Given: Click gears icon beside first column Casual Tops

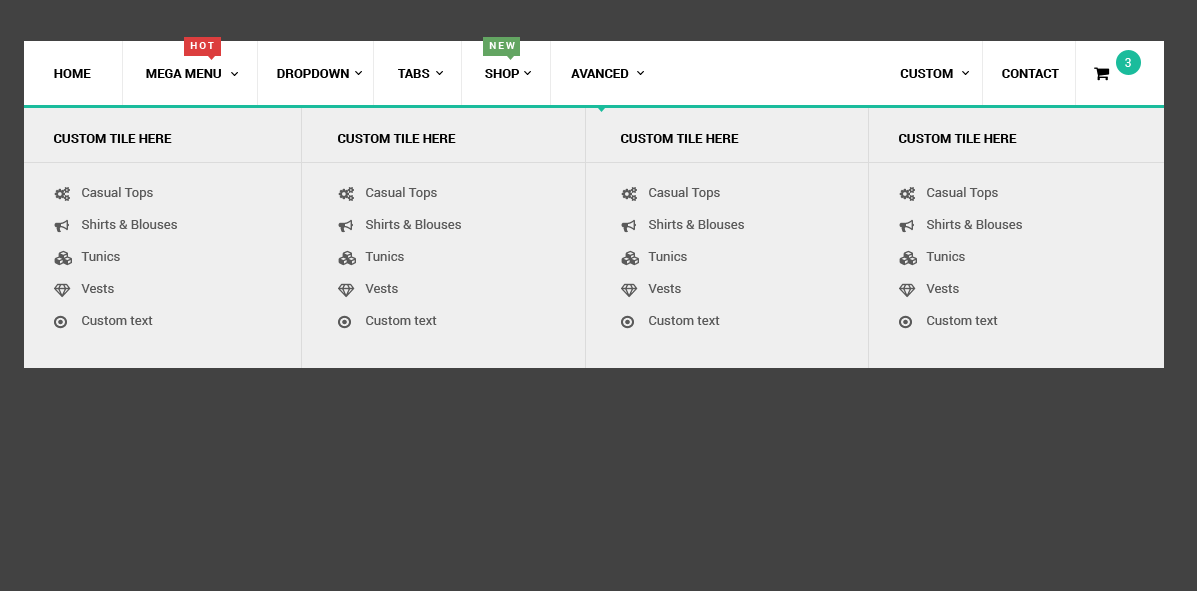Looking at the screenshot, I should [x=62, y=194].
